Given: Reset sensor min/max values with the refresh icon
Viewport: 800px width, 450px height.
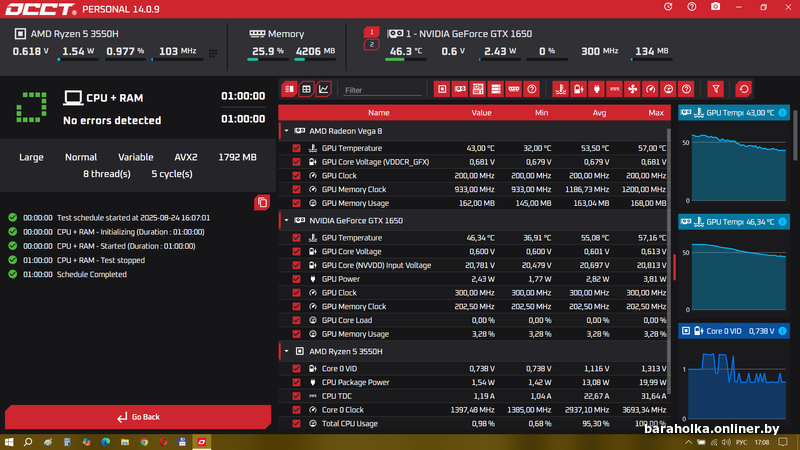Looking at the screenshot, I should pos(743,89).
